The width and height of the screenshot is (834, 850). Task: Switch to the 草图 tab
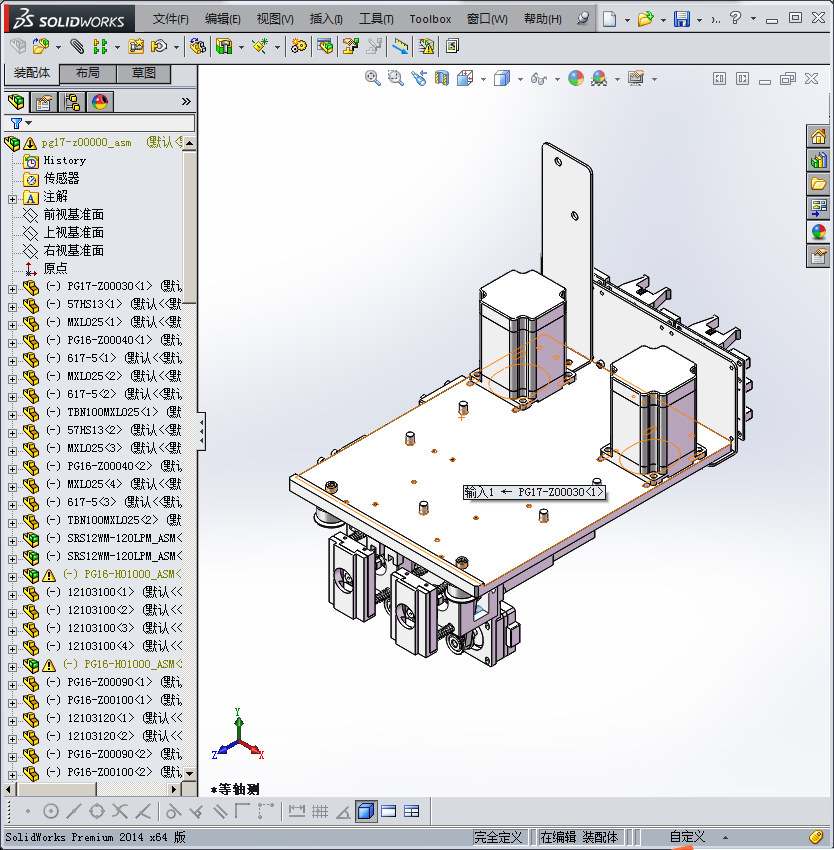tap(144, 73)
